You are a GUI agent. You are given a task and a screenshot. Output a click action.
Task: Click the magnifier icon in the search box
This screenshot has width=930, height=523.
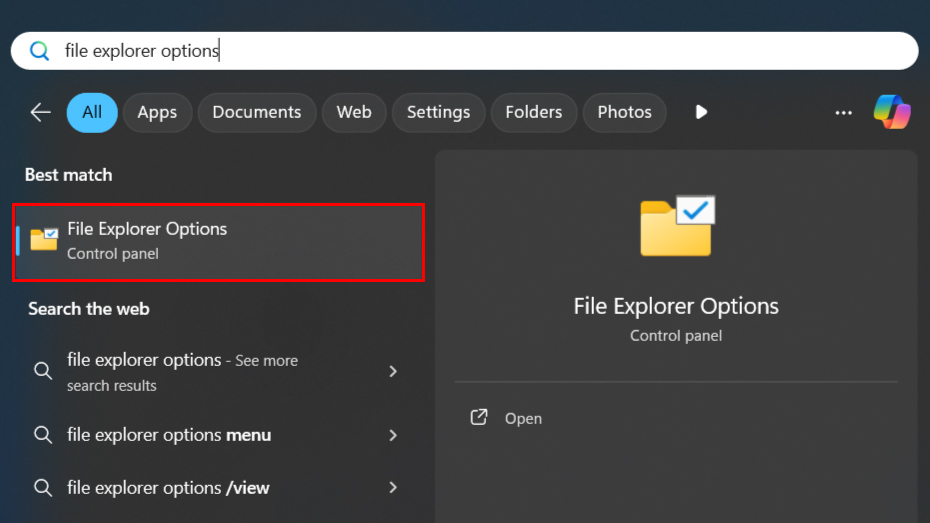coord(39,51)
